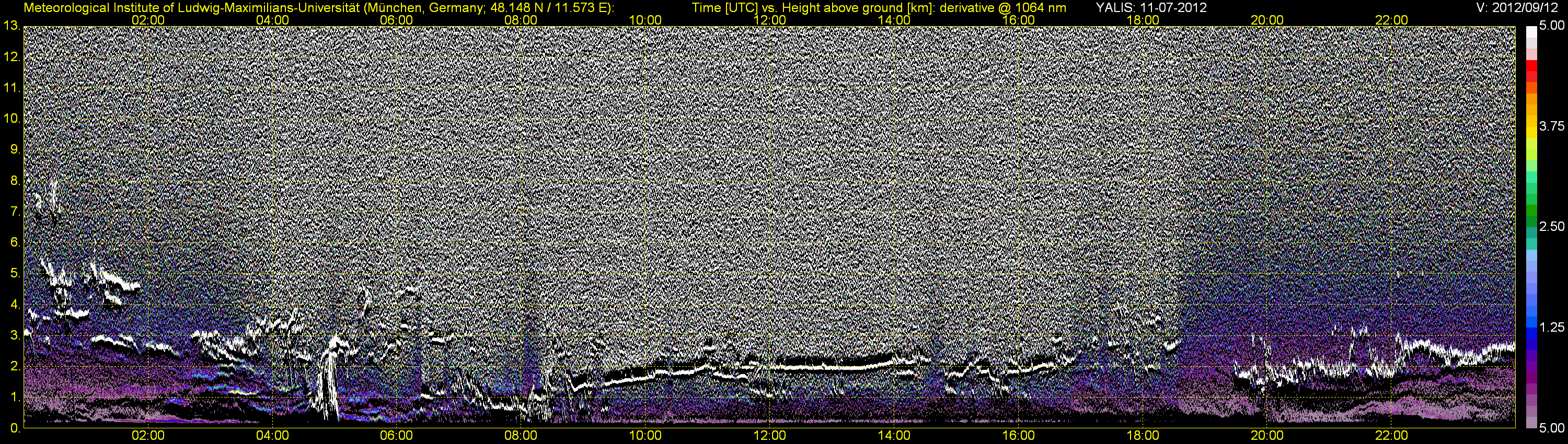Click the 5 km tick on the height axis
Screen dimensions: 1568x444
[x=15, y=274]
